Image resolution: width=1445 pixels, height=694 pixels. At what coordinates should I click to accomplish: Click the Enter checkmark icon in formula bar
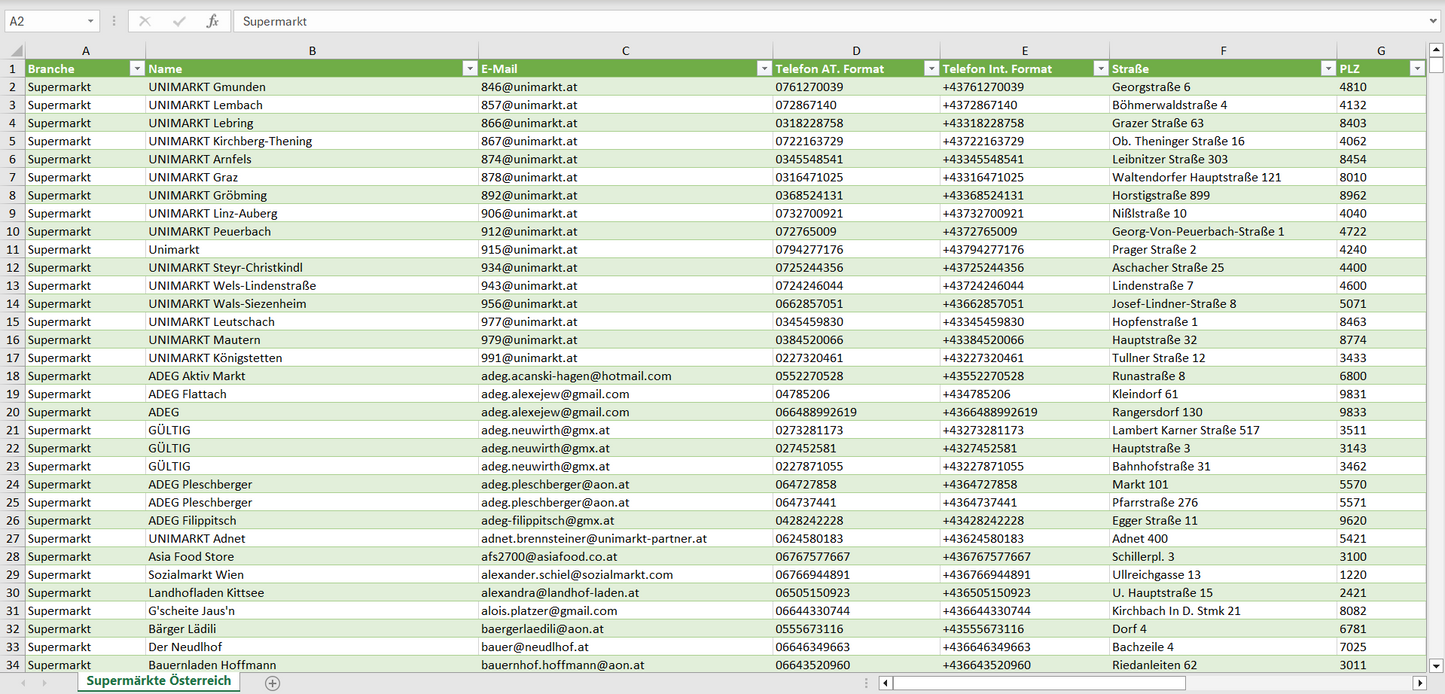coord(179,21)
